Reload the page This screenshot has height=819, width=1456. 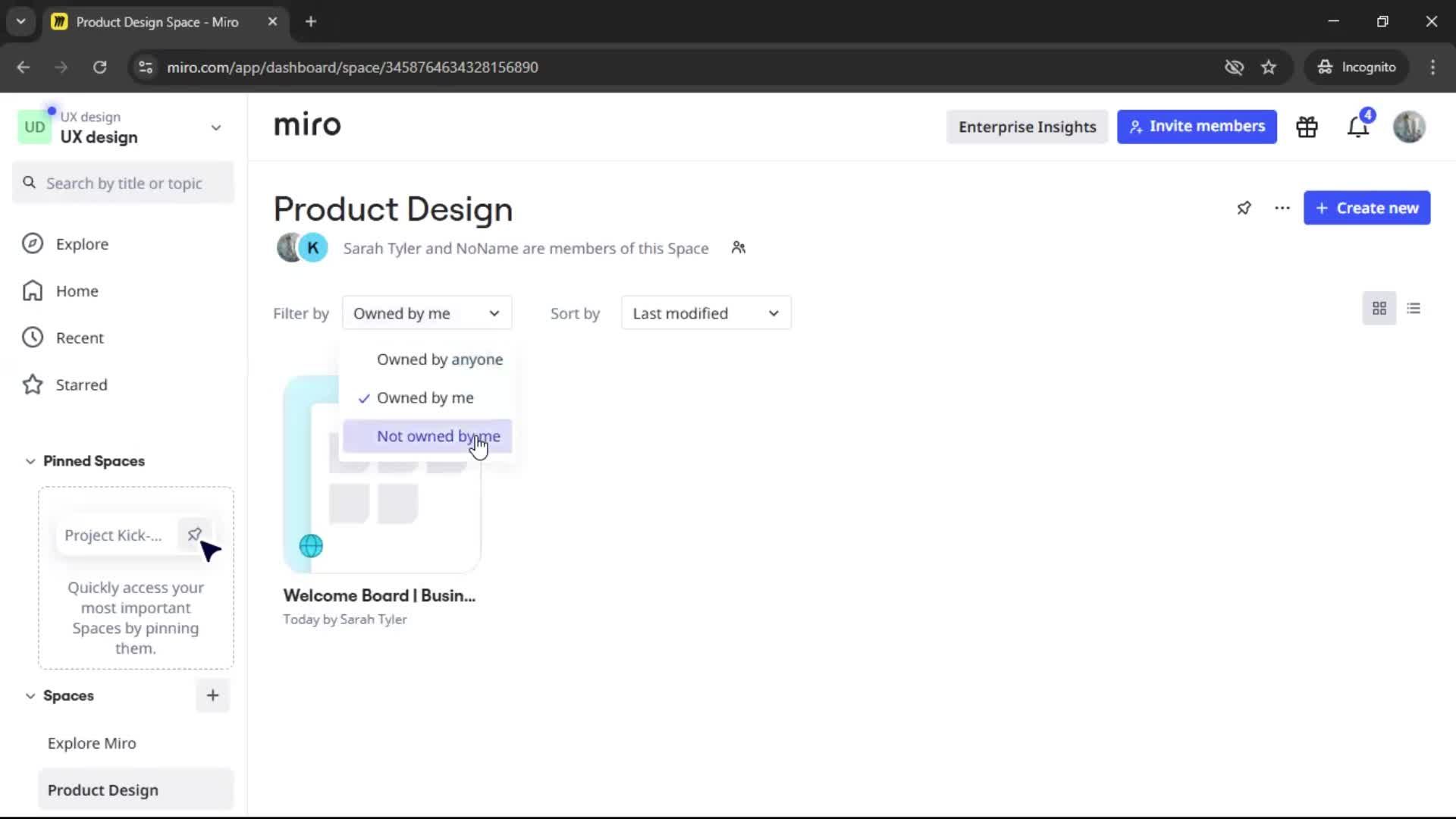click(x=99, y=67)
